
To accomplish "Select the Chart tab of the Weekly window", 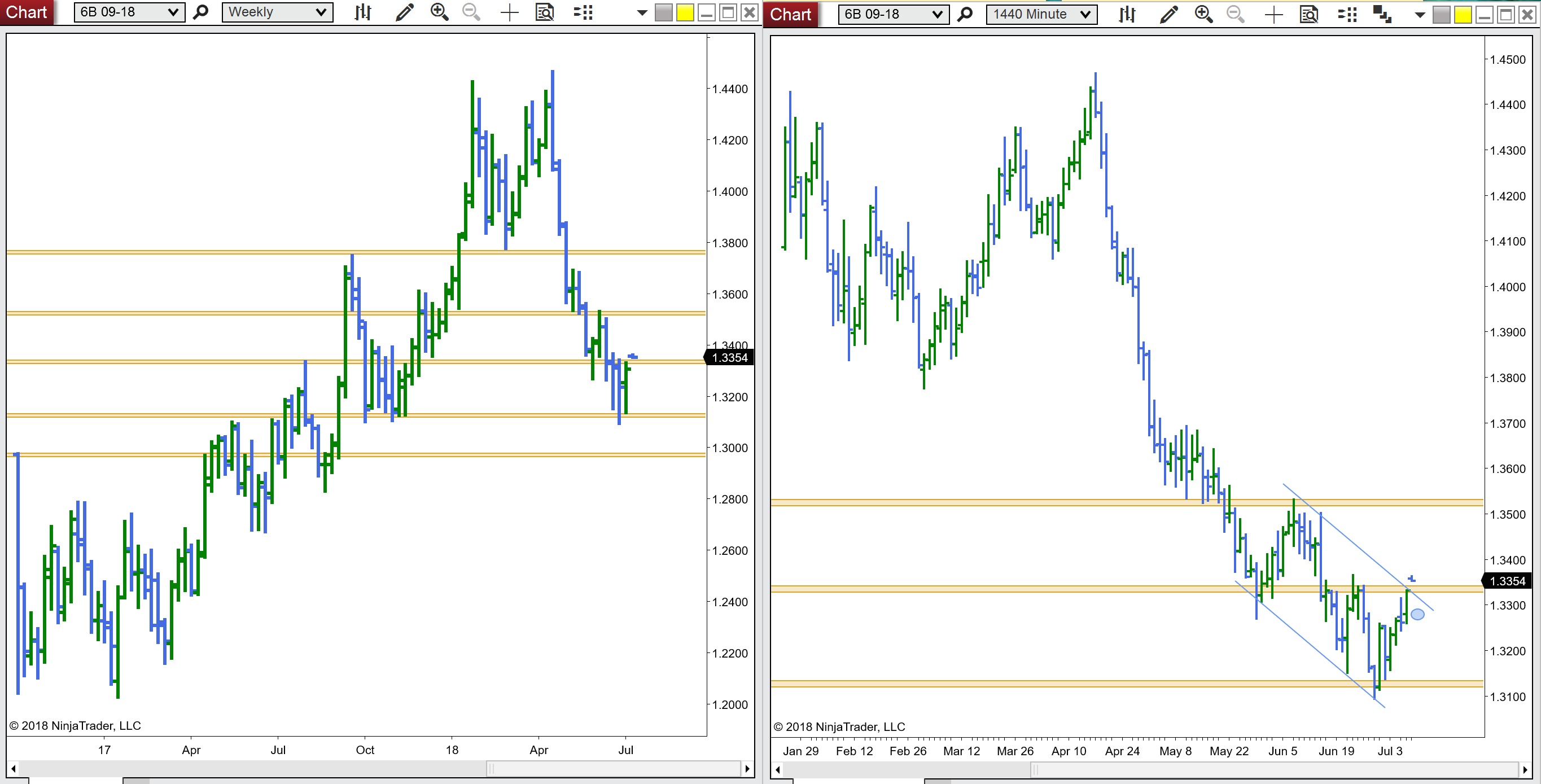I will pyautogui.click(x=27, y=12).
